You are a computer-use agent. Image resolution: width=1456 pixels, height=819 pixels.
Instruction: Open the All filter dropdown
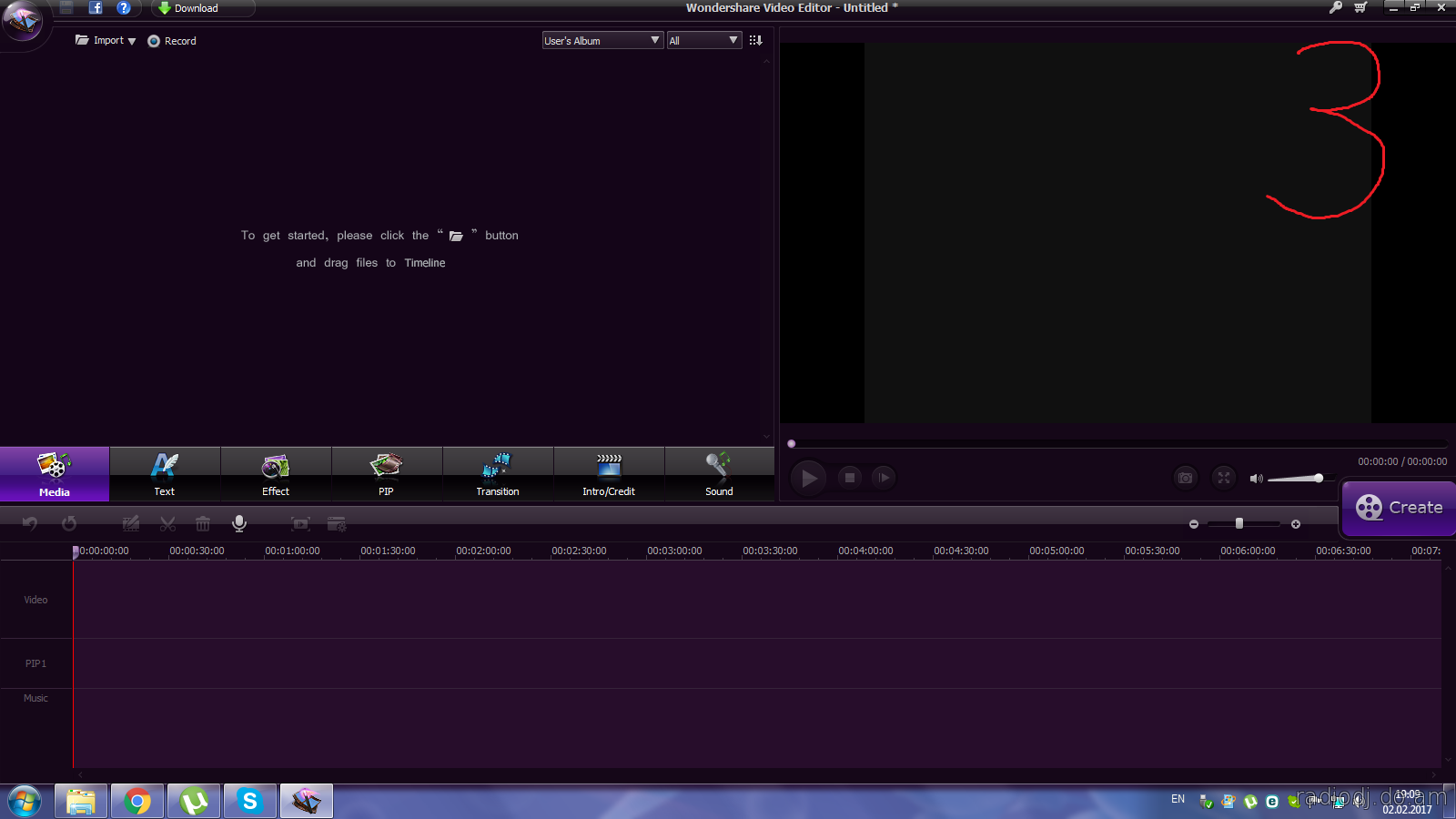click(704, 40)
